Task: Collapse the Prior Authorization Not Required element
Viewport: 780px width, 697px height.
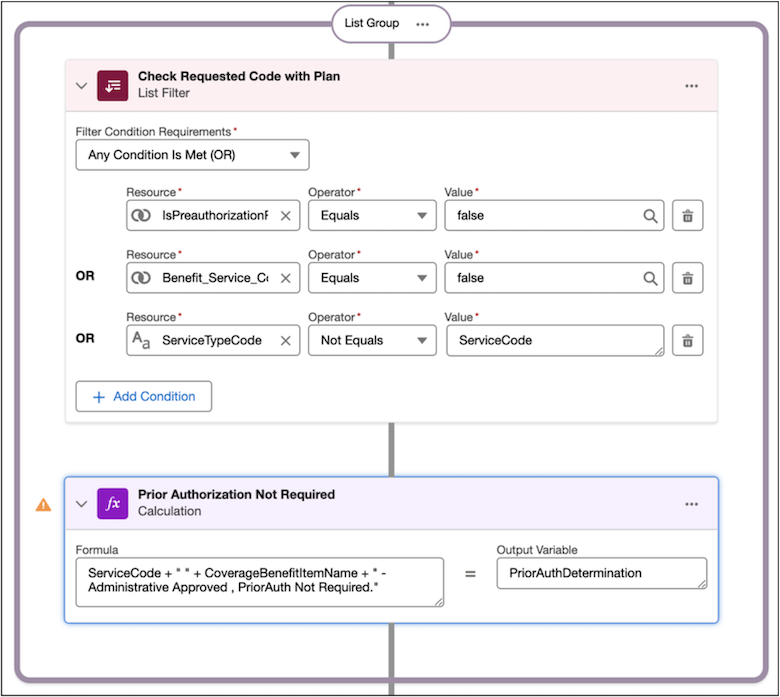Action: [x=82, y=504]
